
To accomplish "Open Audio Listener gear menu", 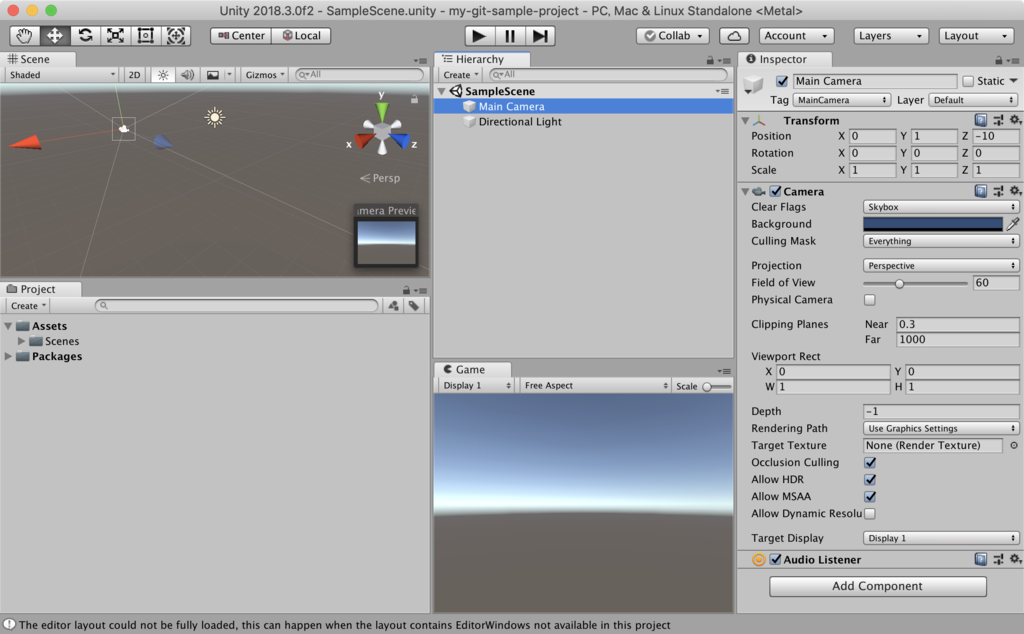I will (1015, 559).
